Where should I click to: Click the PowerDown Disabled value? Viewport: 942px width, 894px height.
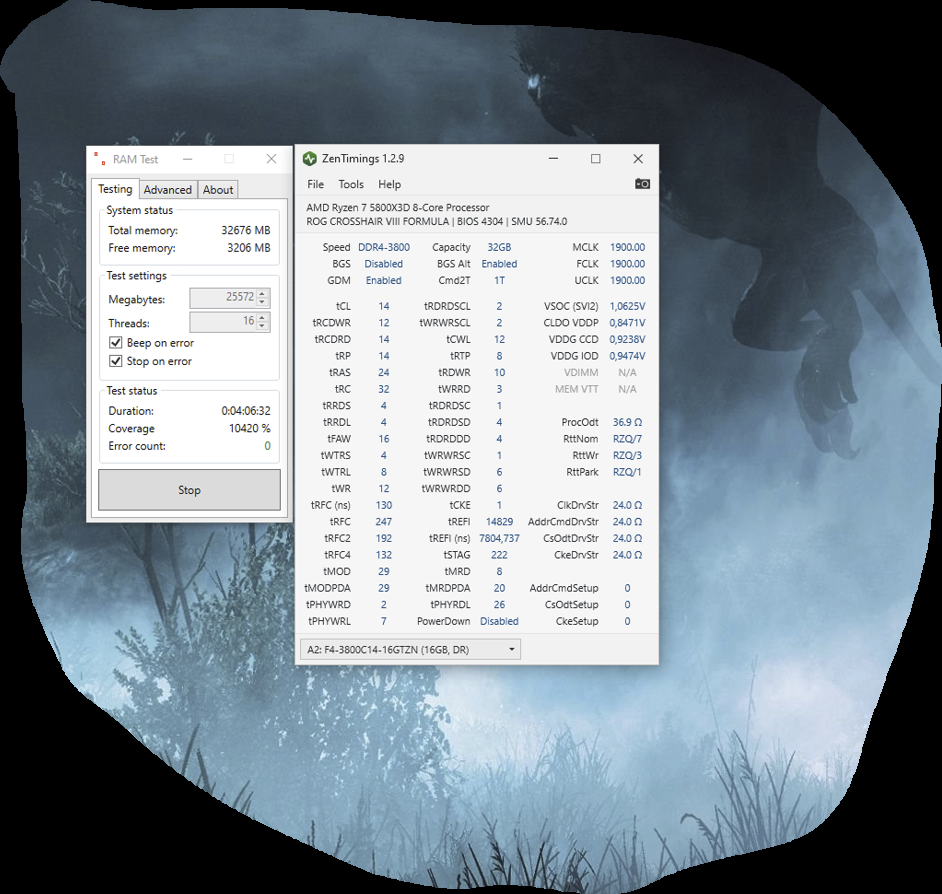coord(499,621)
